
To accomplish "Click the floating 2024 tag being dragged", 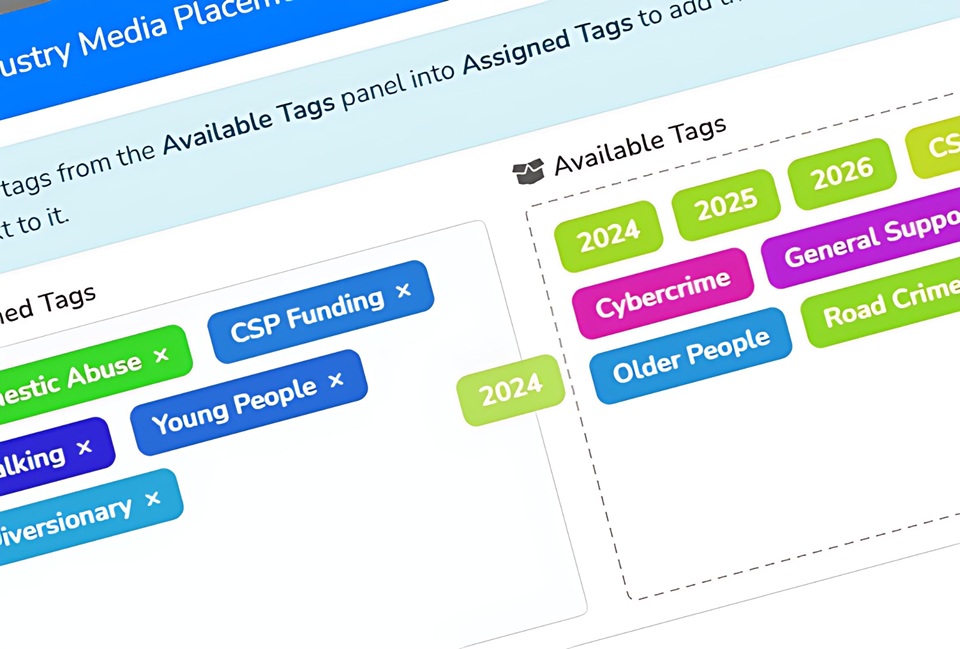I will [x=510, y=390].
